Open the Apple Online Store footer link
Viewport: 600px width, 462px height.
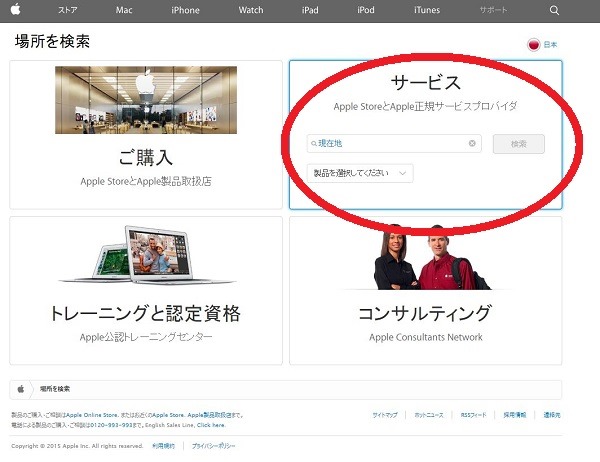[x=92, y=415]
